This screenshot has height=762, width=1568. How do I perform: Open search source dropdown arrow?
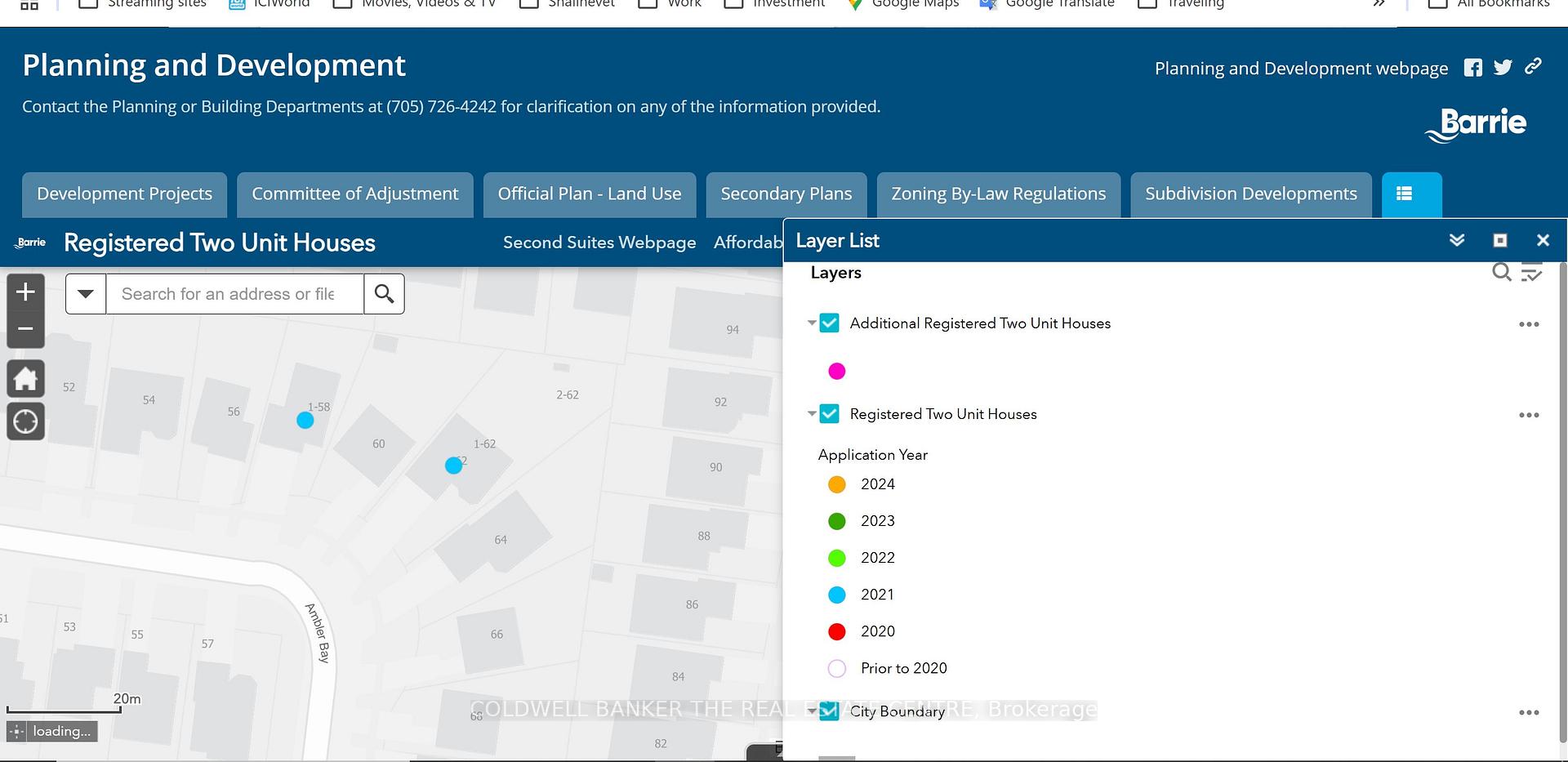point(86,294)
